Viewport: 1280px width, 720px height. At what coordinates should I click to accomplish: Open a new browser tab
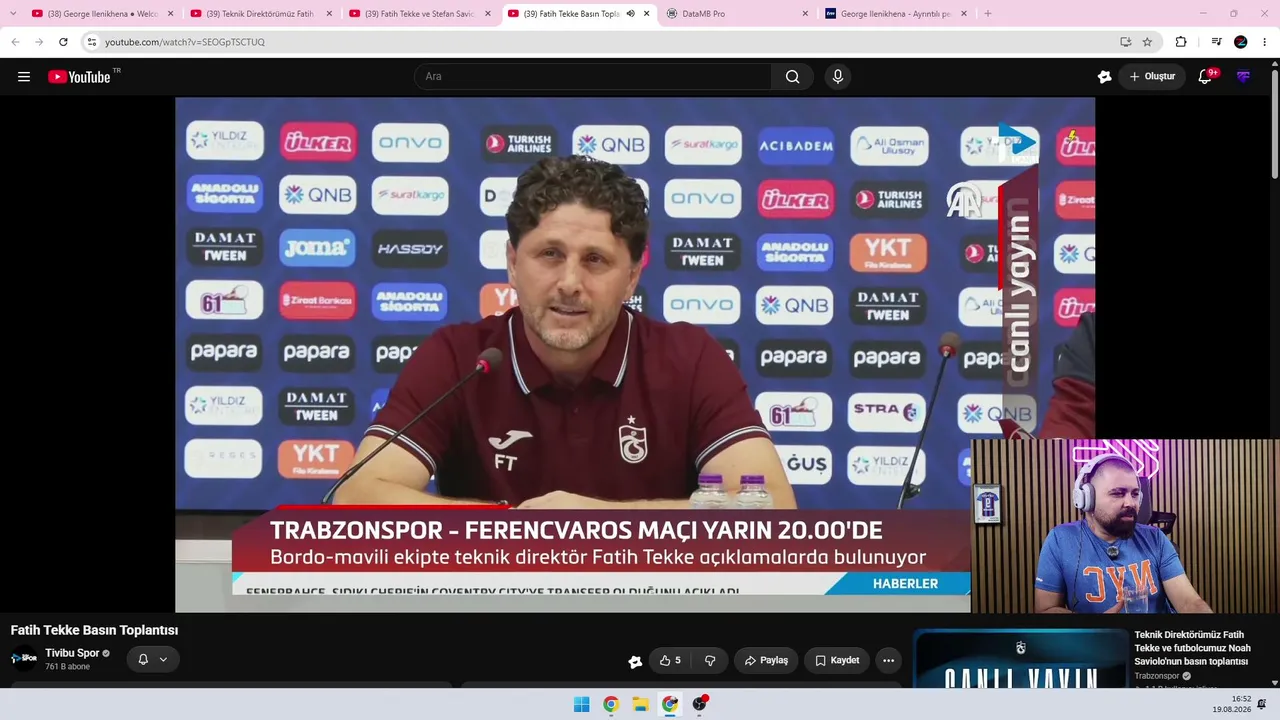pos(987,14)
